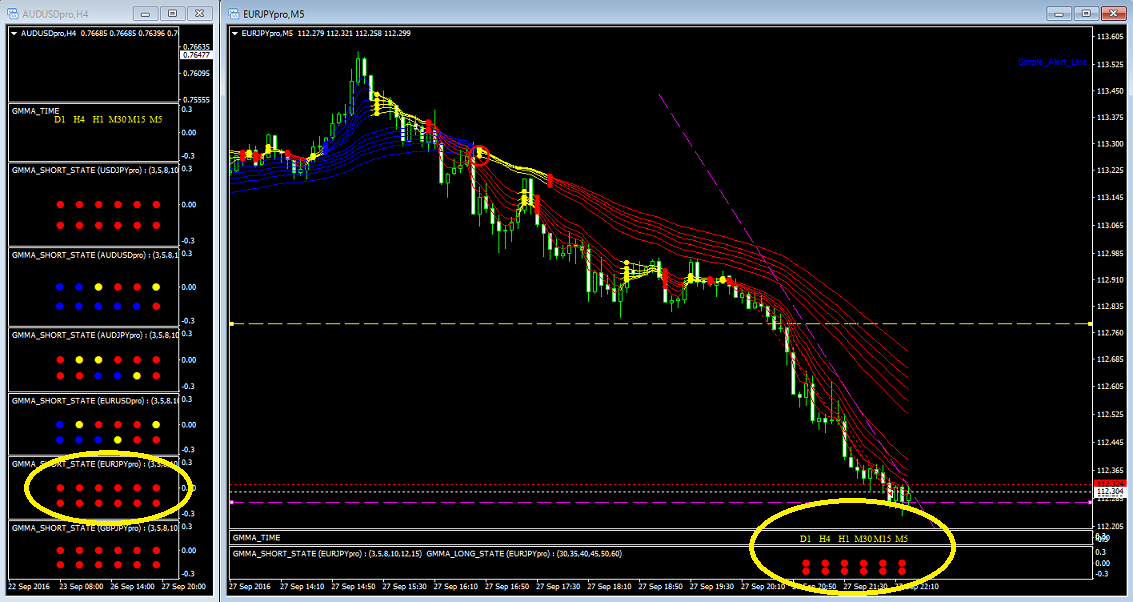1133x602 pixels.
Task: Click the 0.76635 price on the AUDUSD scale
Action: pyautogui.click(x=196, y=47)
